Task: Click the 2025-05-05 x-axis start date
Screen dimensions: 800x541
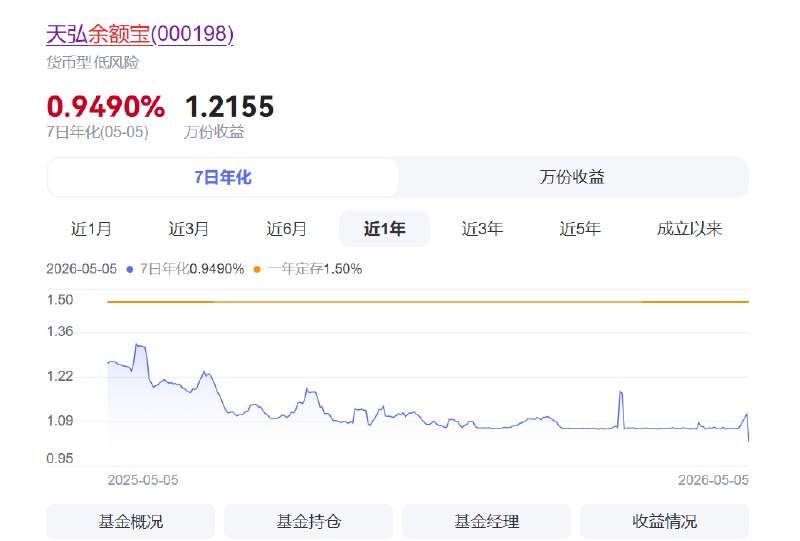Action: pyautogui.click(x=143, y=480)
